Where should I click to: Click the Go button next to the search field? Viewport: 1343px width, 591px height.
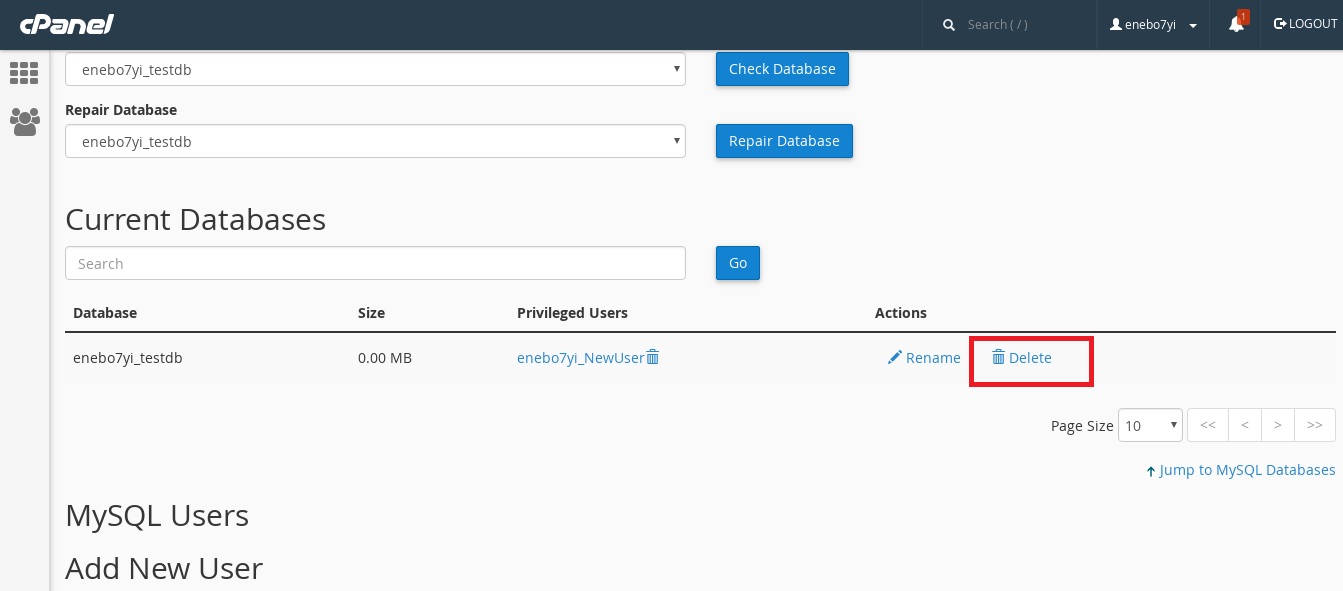(x=738, y=263)
